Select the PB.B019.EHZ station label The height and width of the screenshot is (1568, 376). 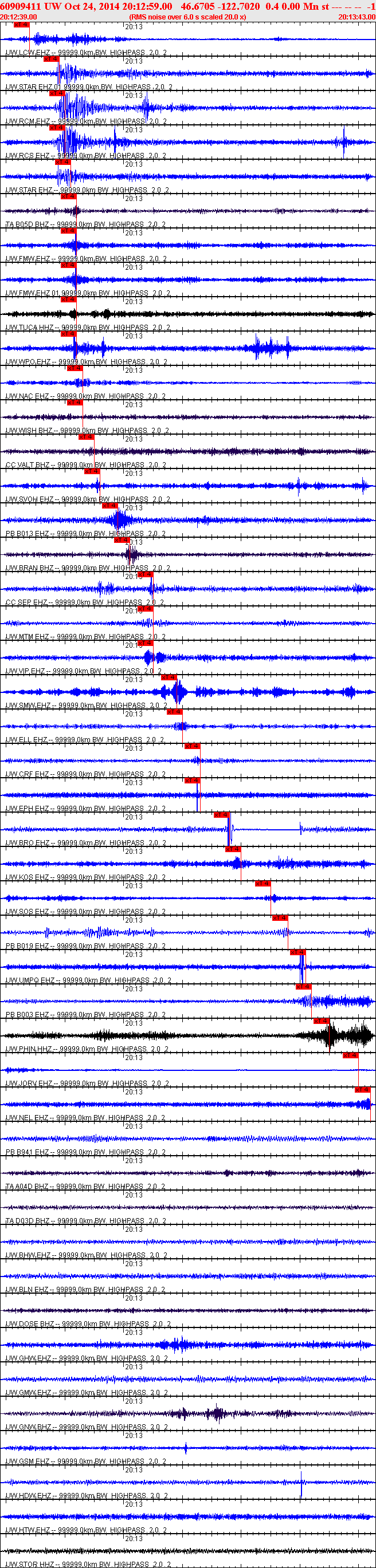86,946
